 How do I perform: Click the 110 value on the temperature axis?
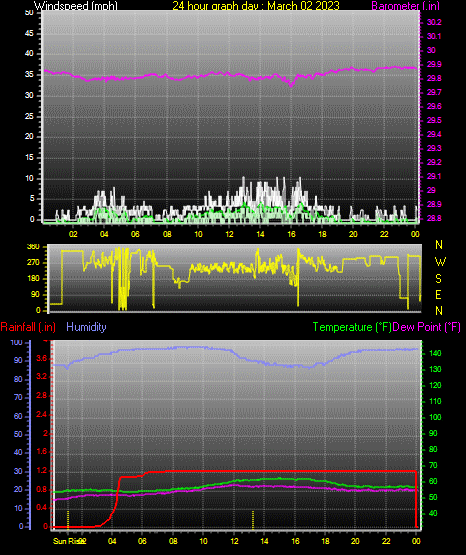pyautogui.click(x=435, y=401)
